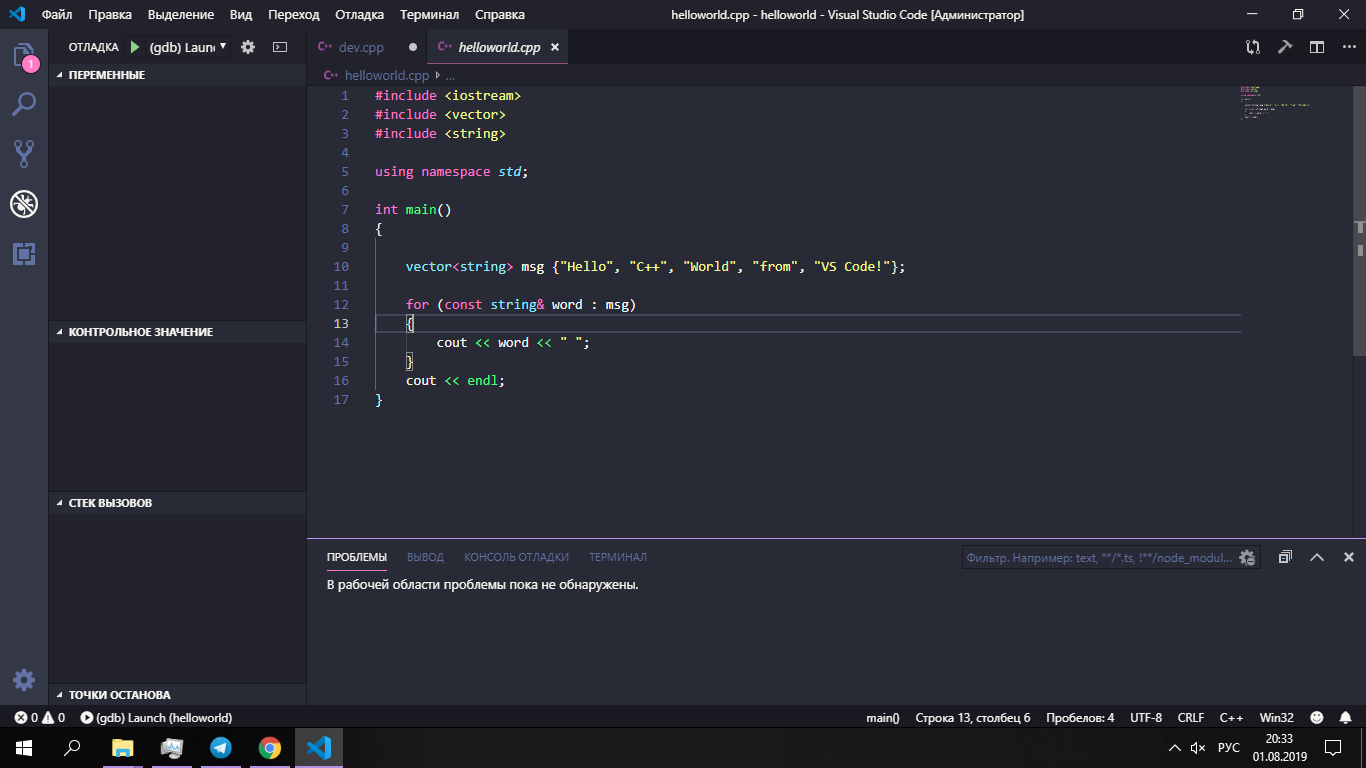1366x768 pixels.
Task: Click the VS Code logo in title bar
Action: pyautogui.click(x=17, y=15)
